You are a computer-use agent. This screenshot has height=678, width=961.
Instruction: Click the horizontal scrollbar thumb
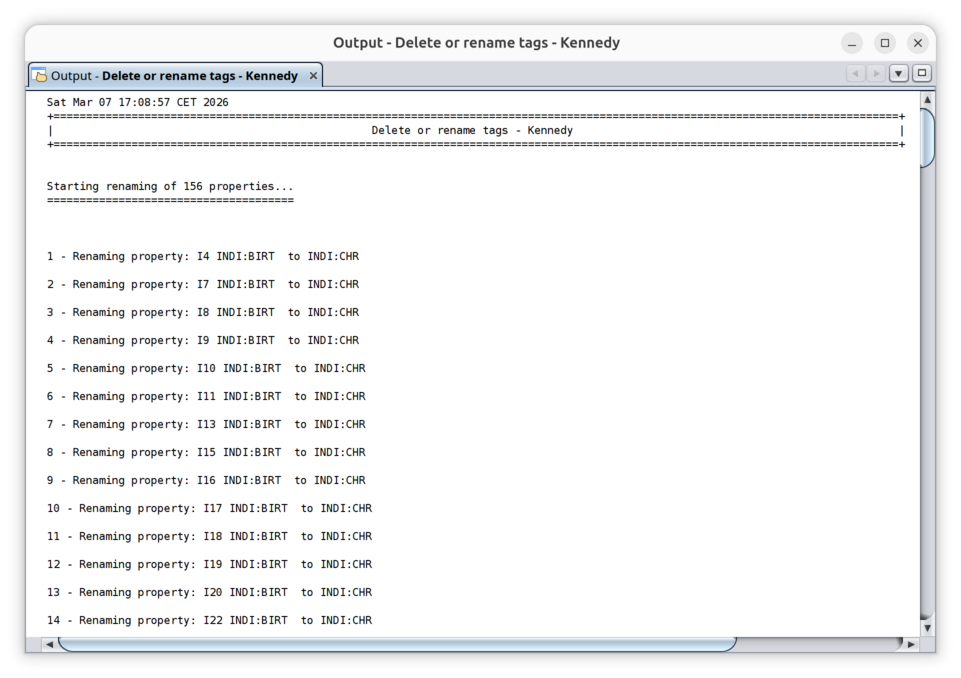[396, 644]
